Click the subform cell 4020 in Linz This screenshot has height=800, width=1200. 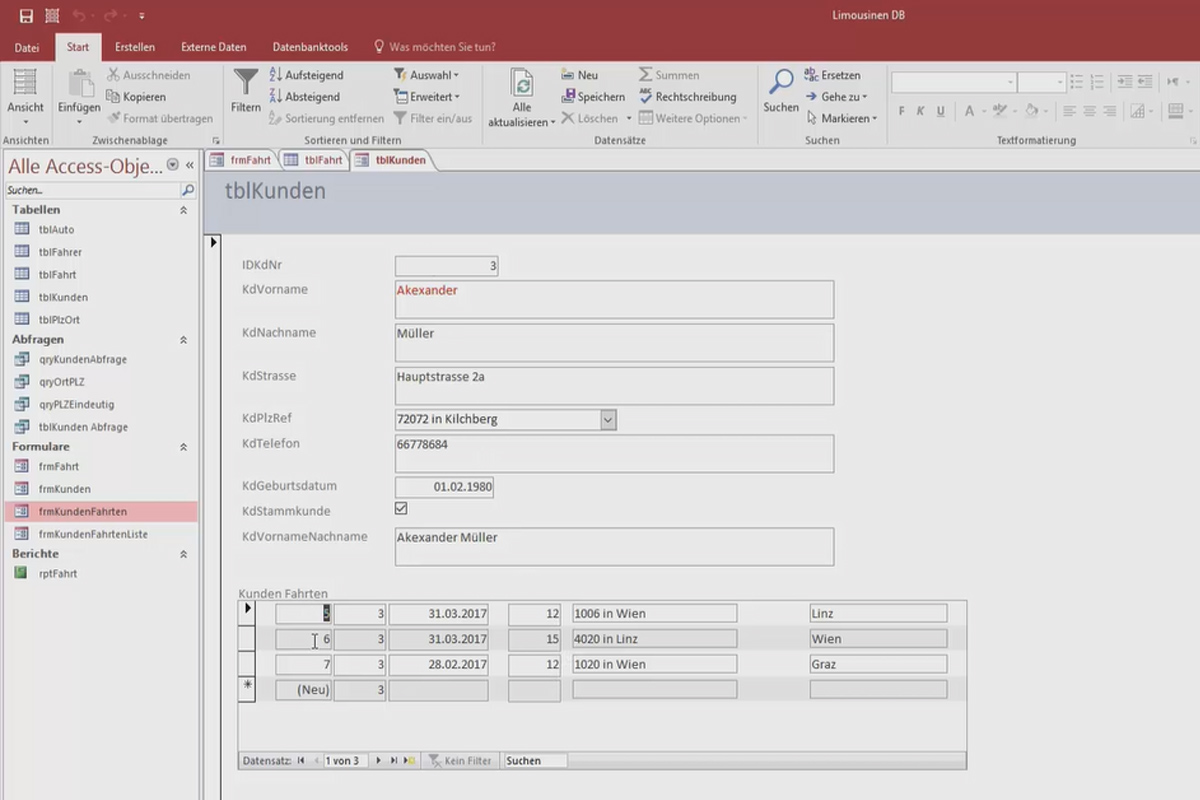[654, 639]
